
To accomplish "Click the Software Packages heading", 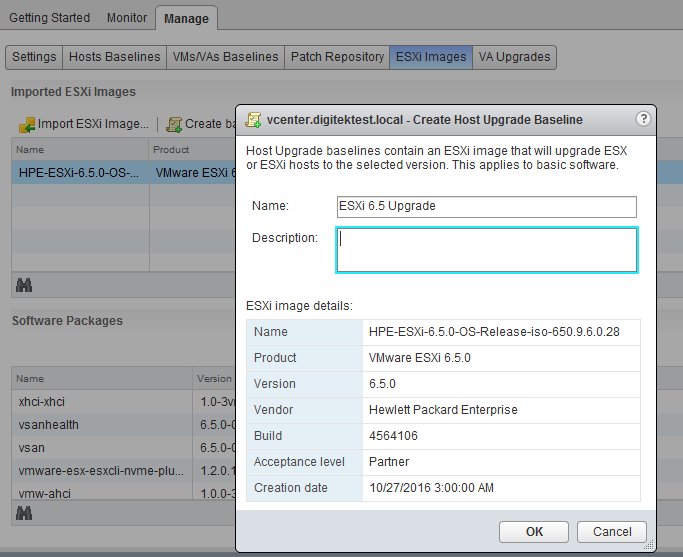I will click(68, 321).
